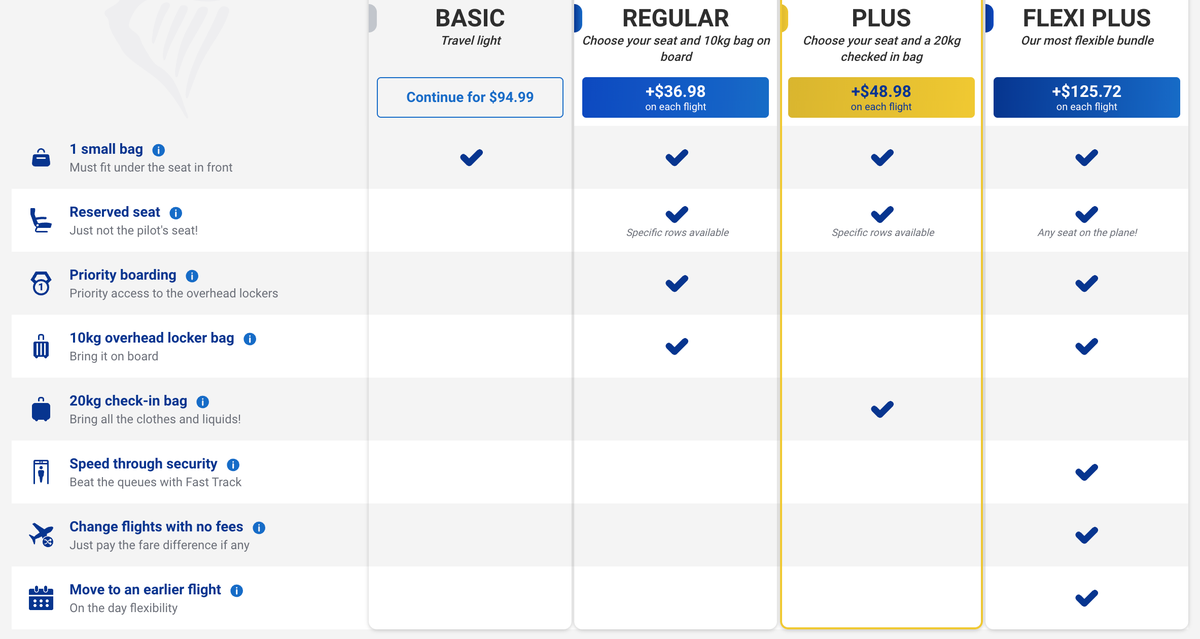
Task: Click the priority boarding icon
Action: coord(40,282)
